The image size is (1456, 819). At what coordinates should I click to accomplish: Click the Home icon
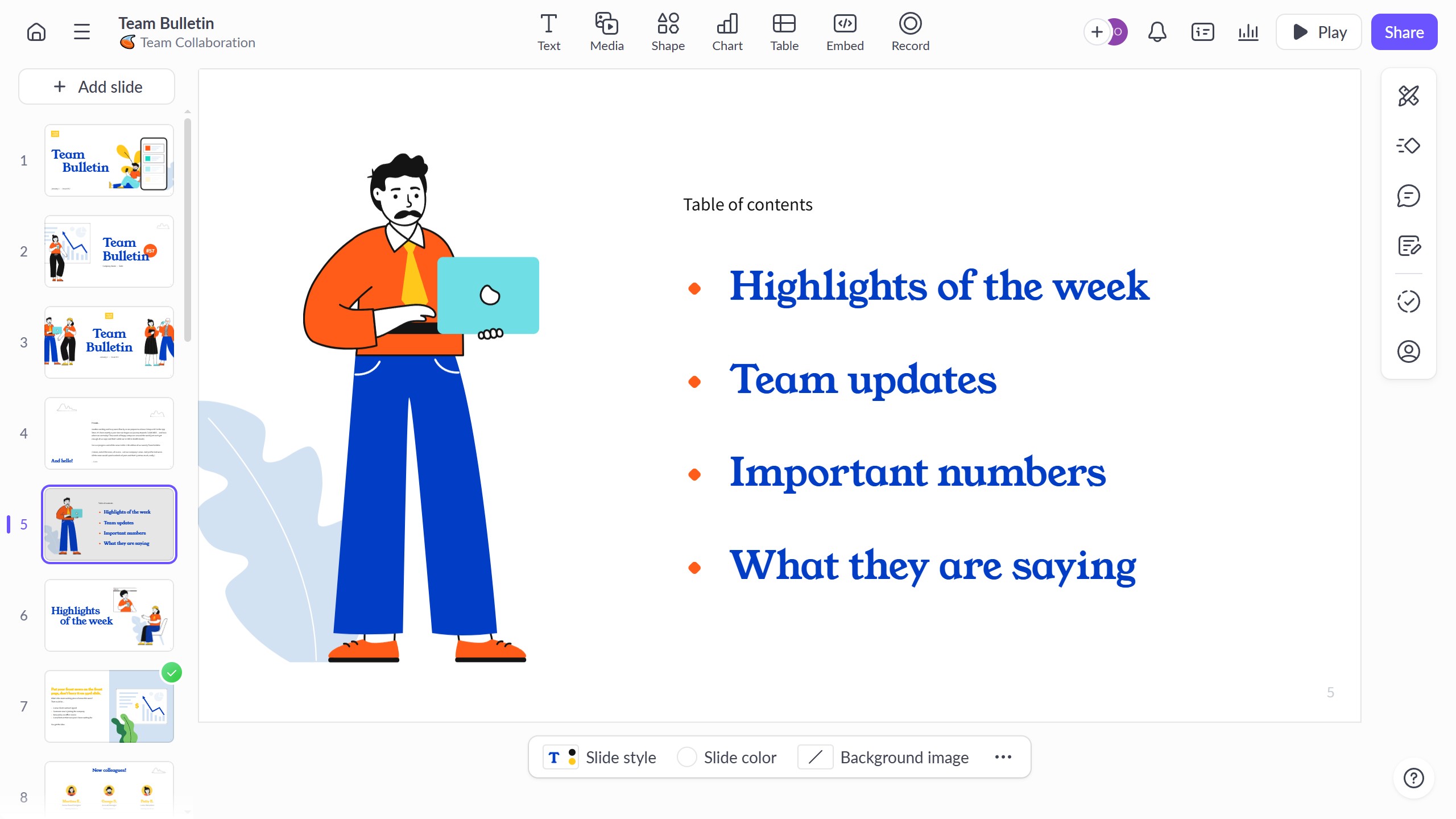36,32
